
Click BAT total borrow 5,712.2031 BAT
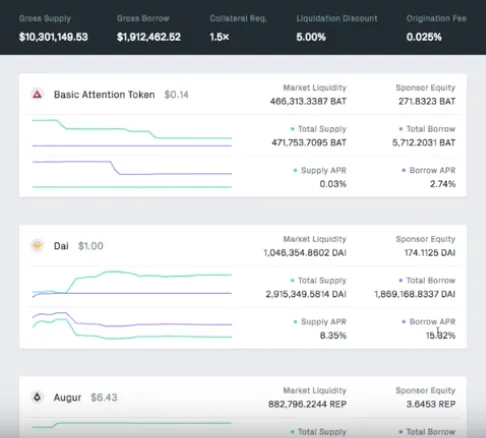coord(424,143)
